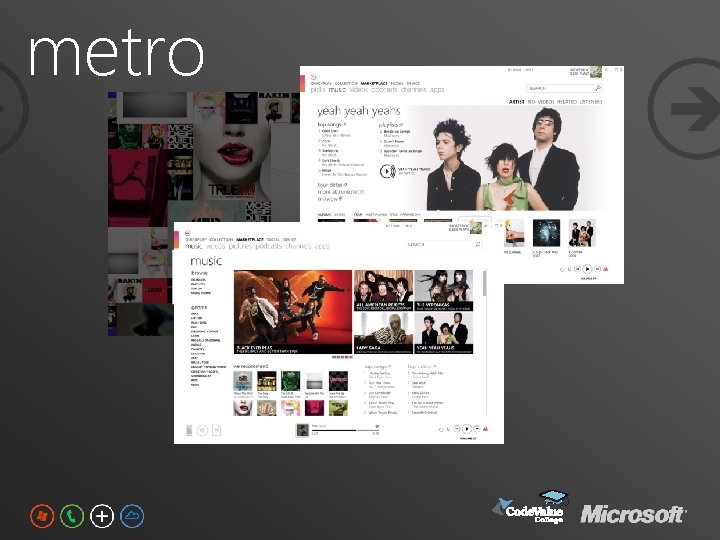The image size is (720, 540).
Task: Switch to the Bio tab on artist page
Action: tap(531, 101)
